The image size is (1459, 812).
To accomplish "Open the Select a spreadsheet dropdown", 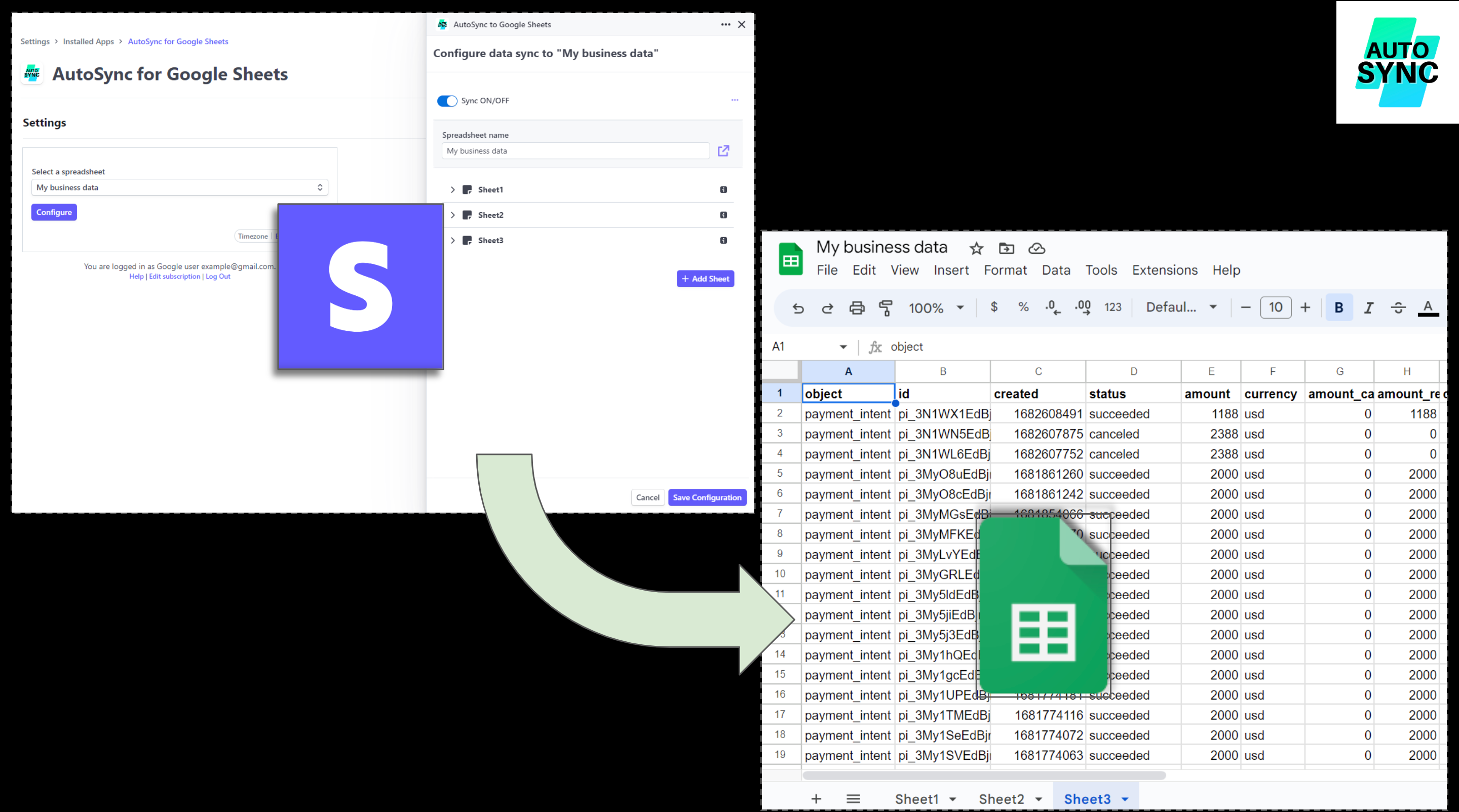I will pos(179,187).
